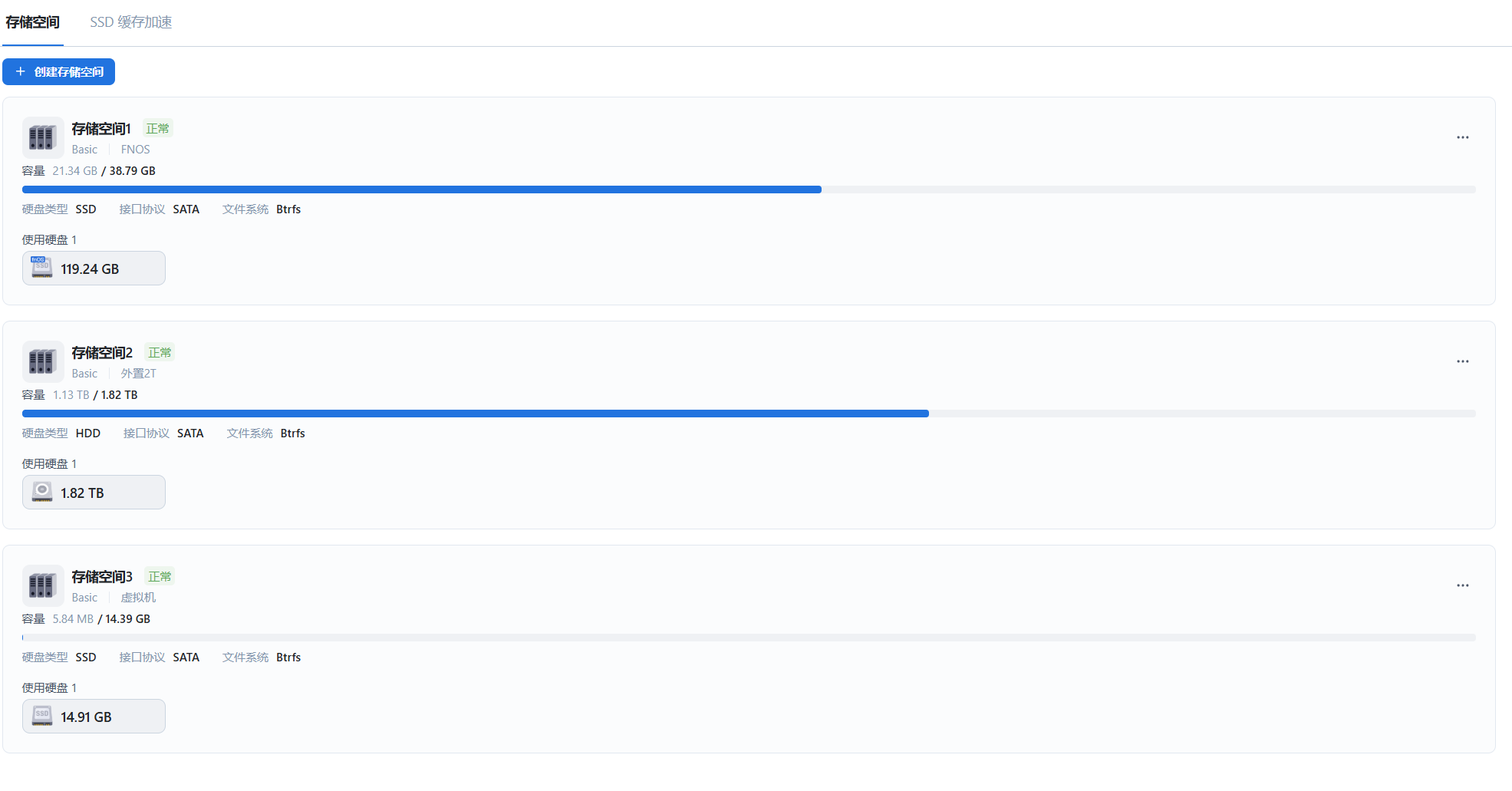Open the more options menu for 存储空间2
The image size is (1512, 791).
tap(1462, 361)
